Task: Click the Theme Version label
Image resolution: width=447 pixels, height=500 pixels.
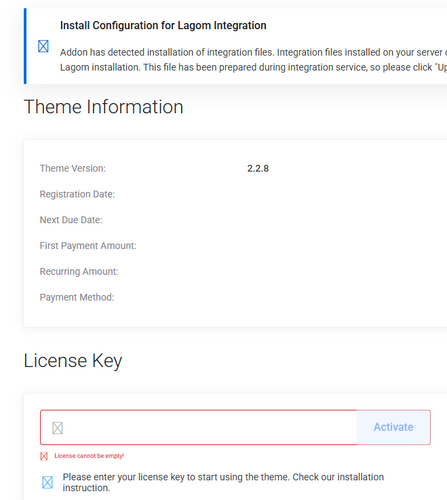Action: (73, 168)
